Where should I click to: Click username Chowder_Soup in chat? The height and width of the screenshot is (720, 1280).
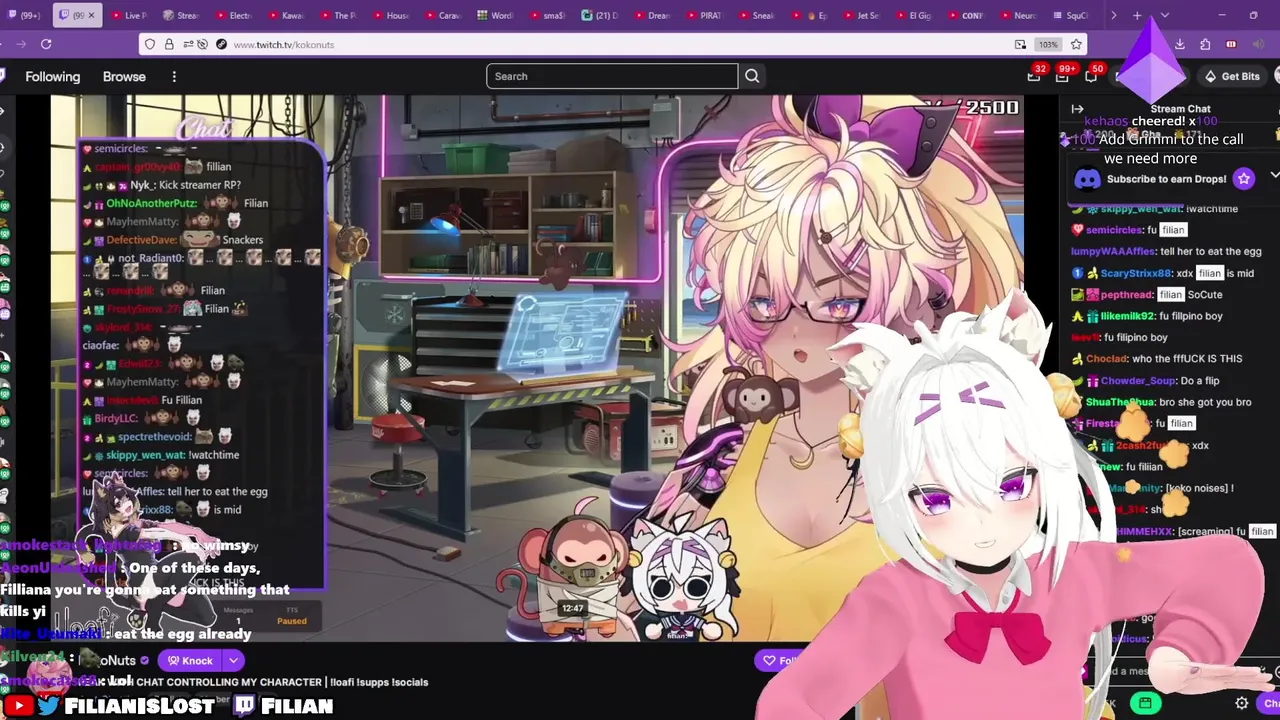pos(1138,381)
